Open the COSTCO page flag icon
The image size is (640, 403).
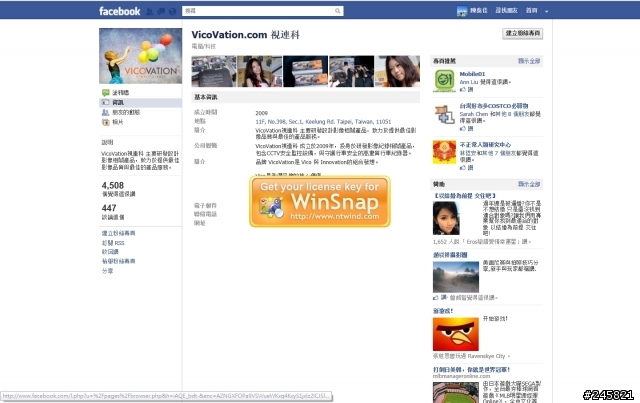[444, 114]
